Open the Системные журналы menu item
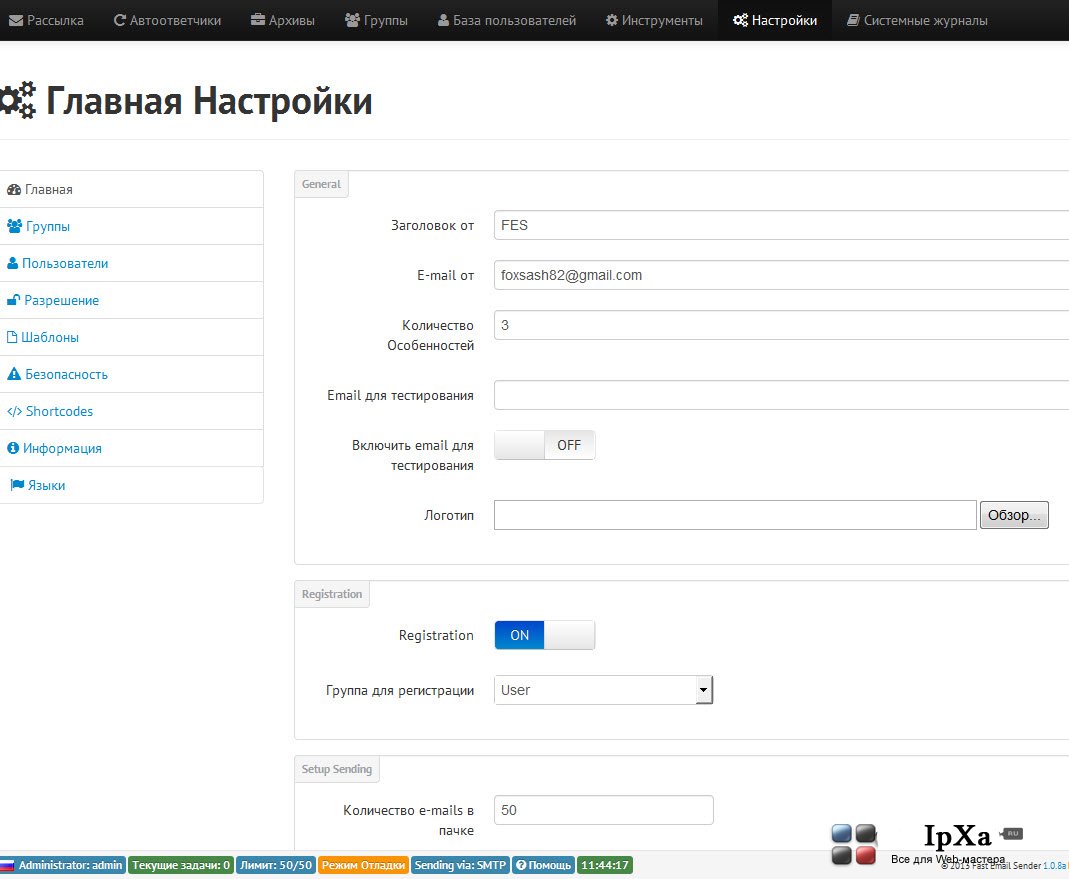 (x=917, y=20)
